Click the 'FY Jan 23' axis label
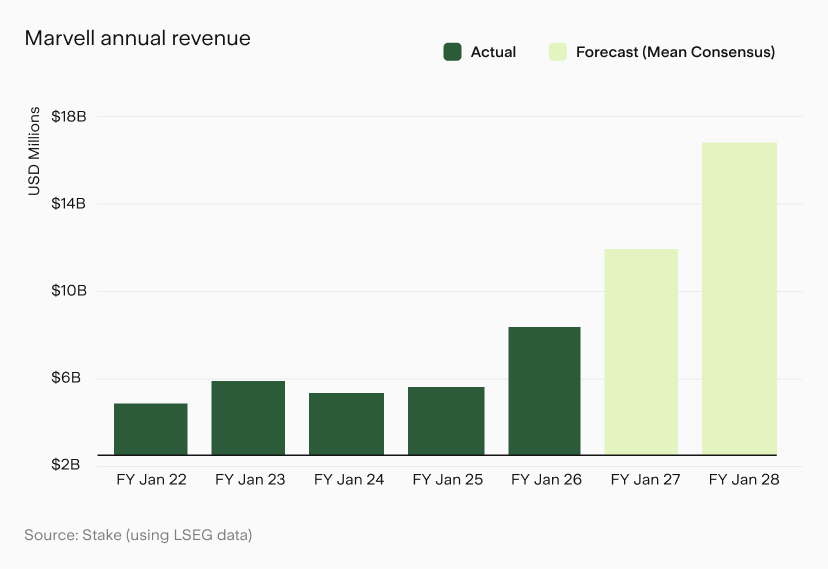 (x=250, y=480)
